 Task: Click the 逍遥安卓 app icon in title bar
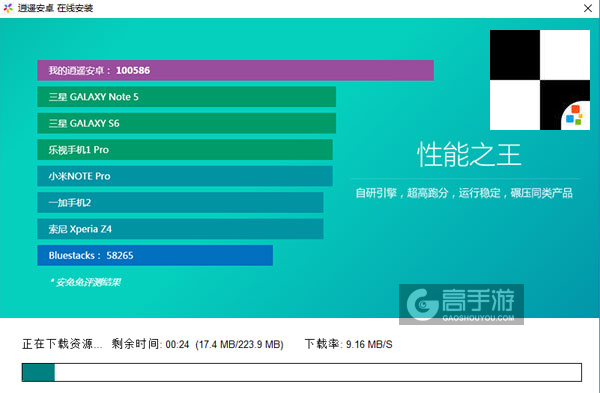click(x=8, y=8)
